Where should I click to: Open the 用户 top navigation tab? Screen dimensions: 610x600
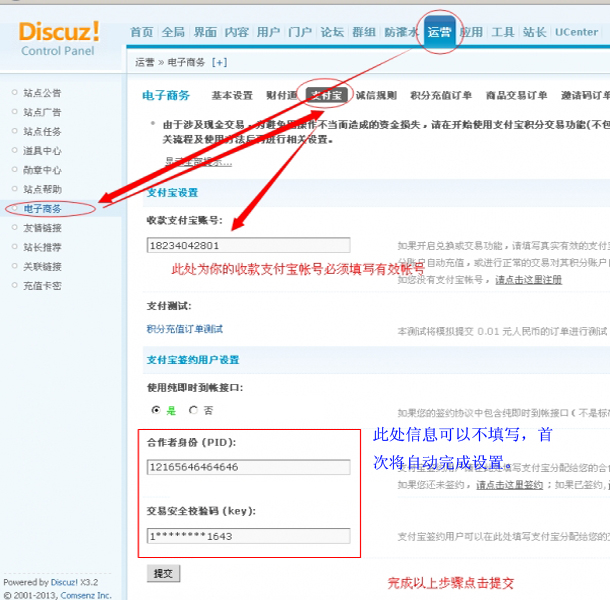(x=268, y=32)
